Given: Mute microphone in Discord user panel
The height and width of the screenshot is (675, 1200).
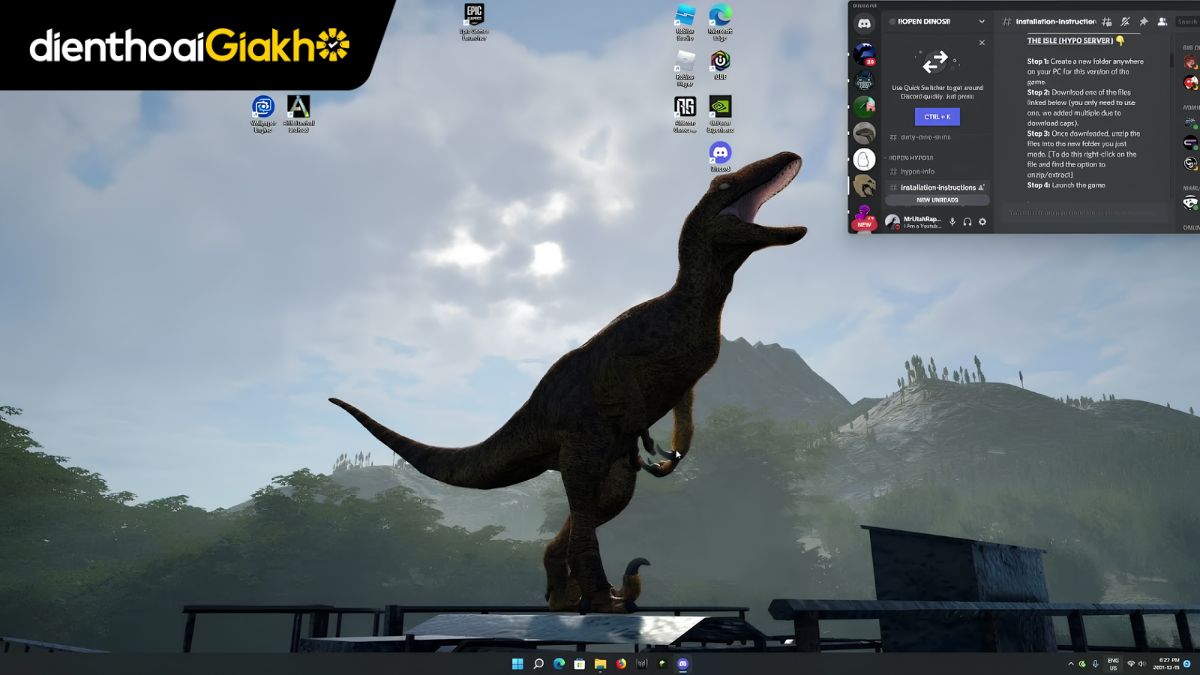Looking at the screenshot, I should coord(952,222).
